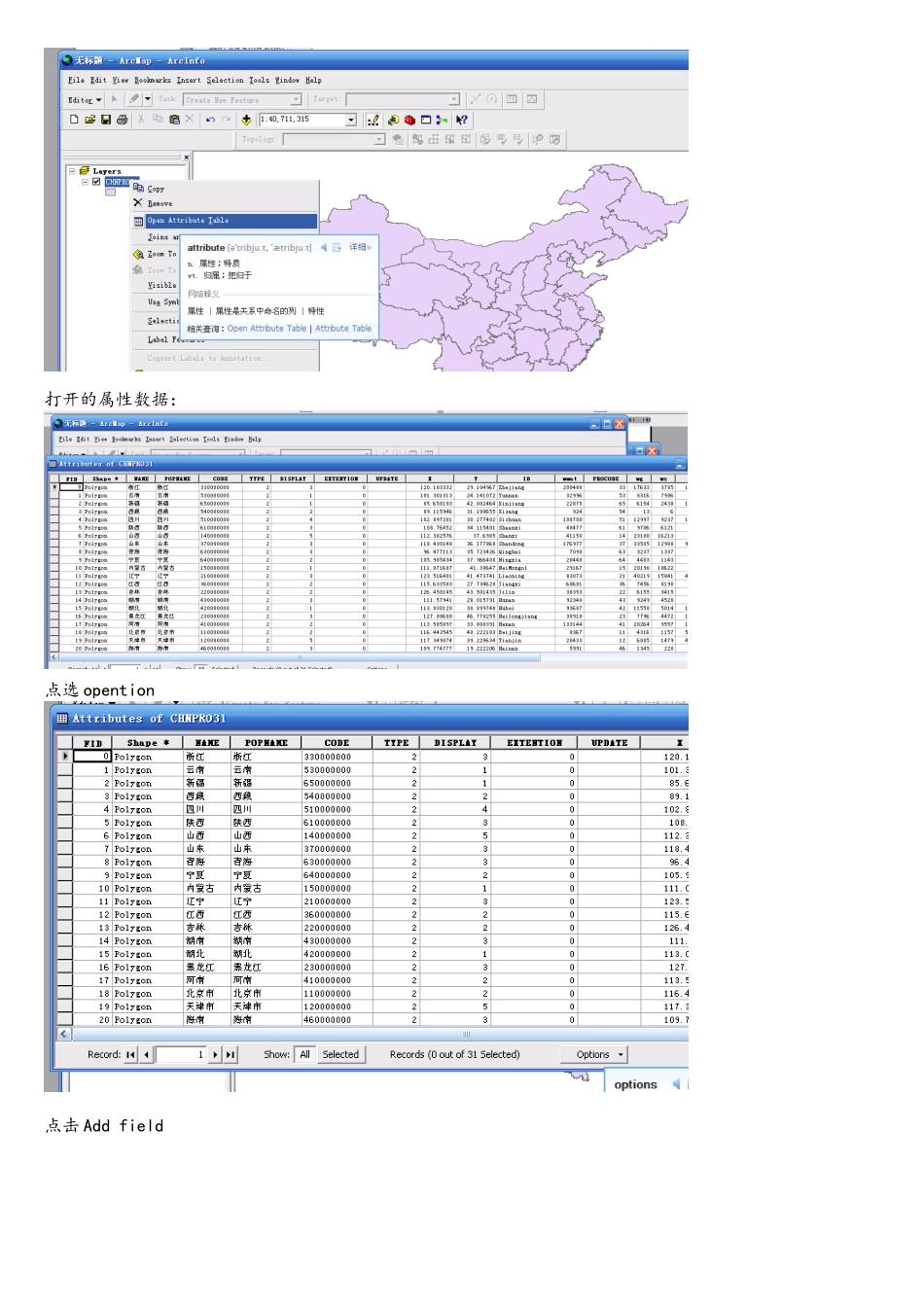Open the map scale dropdown arrow
This screenshot has width=924, height=1307.
click(351, 120)
